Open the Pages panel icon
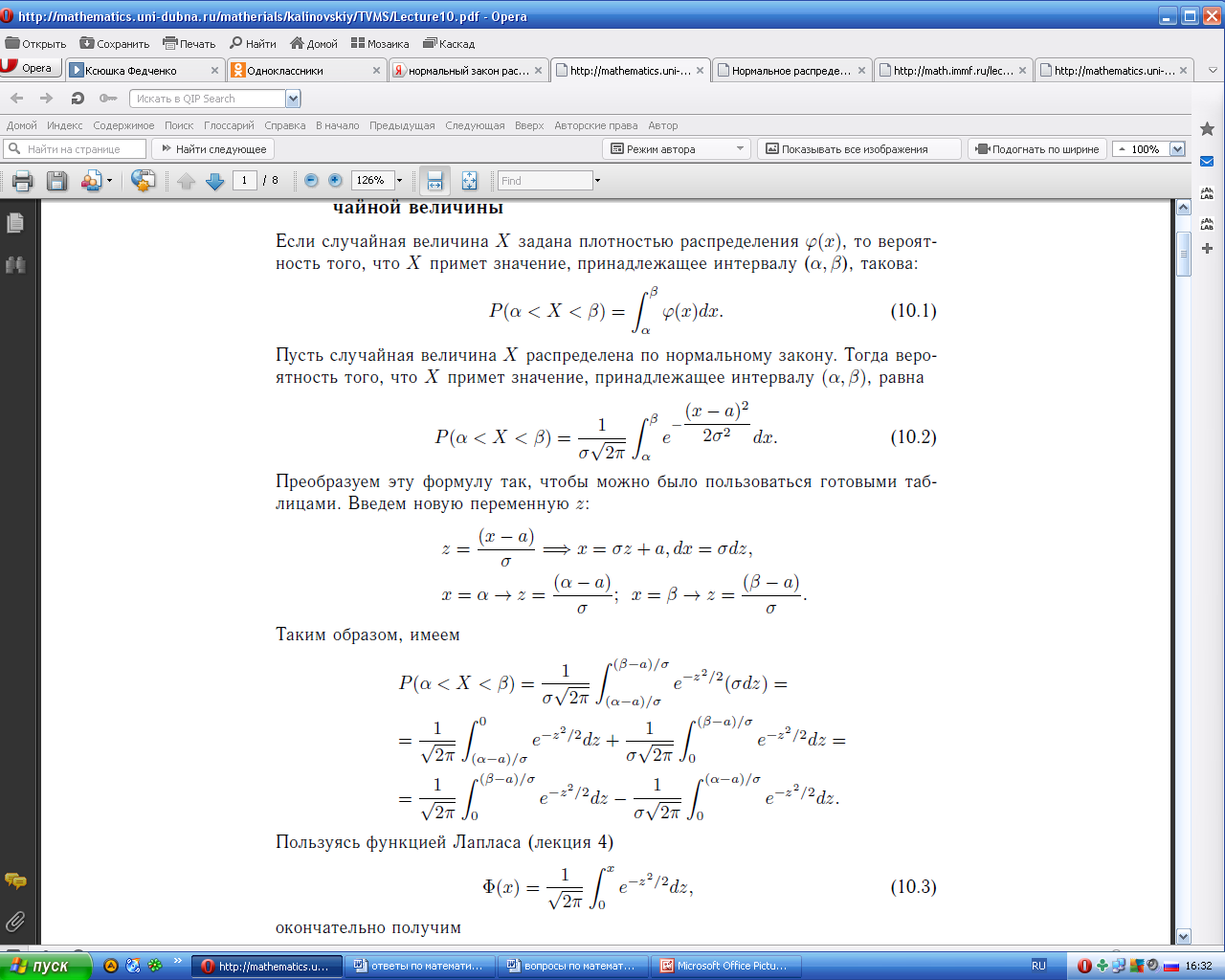The height and width of the screenshot is (980, 1225). (15, 223)
